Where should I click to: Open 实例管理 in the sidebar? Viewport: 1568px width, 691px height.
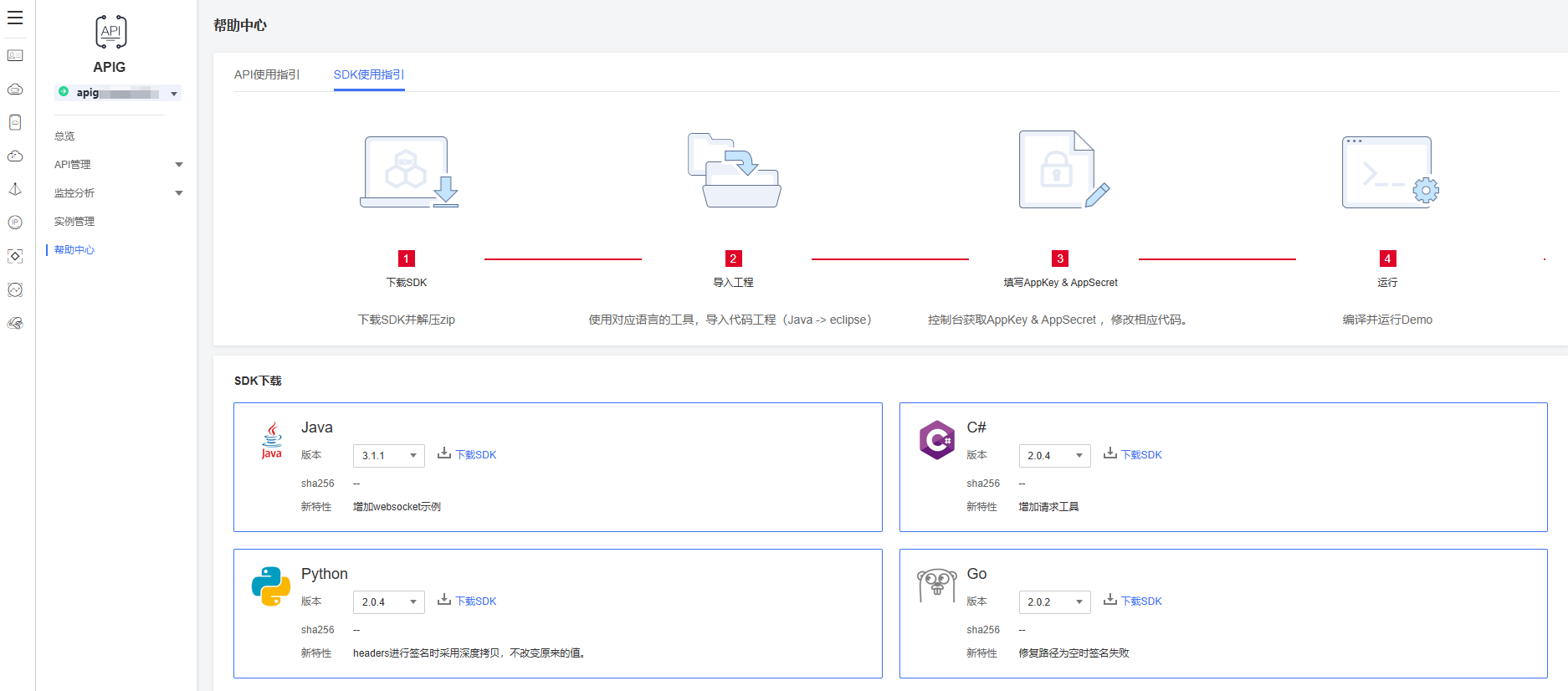[74, 222]
